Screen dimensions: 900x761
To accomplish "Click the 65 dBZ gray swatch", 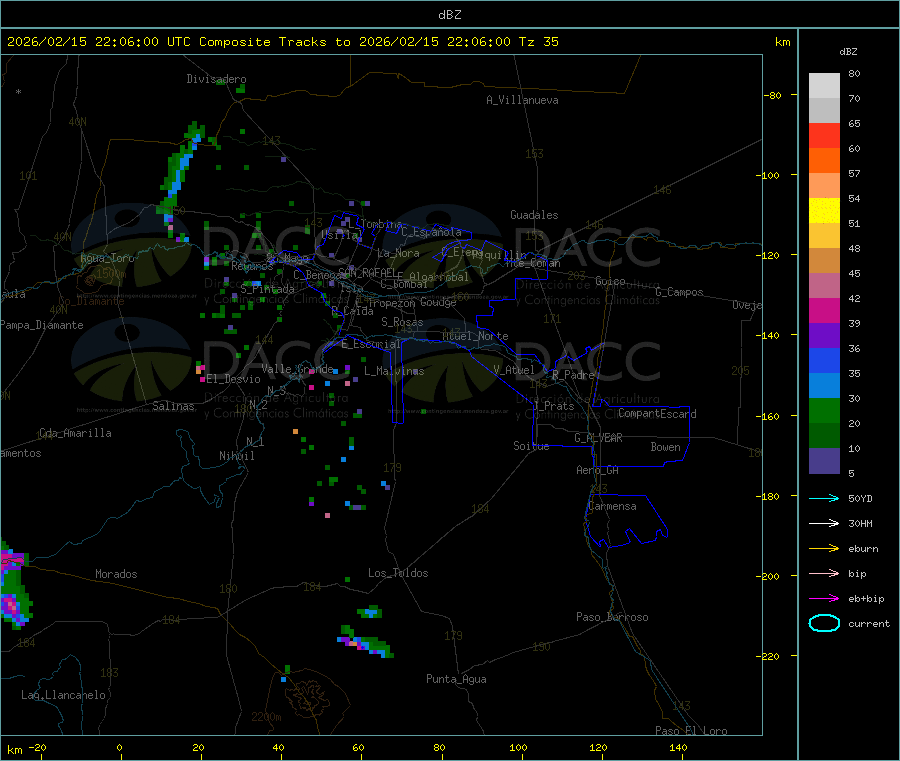I will click(x=824, y=110).
